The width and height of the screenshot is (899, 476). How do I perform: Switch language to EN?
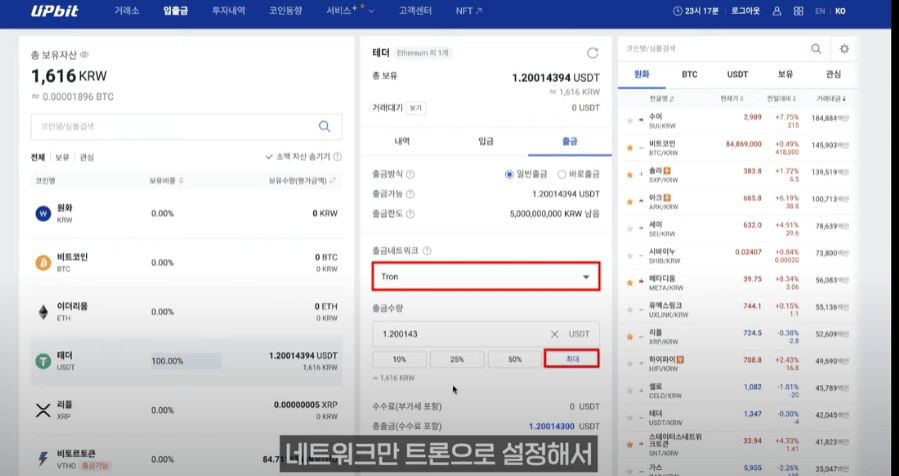(x=820, y=11)
